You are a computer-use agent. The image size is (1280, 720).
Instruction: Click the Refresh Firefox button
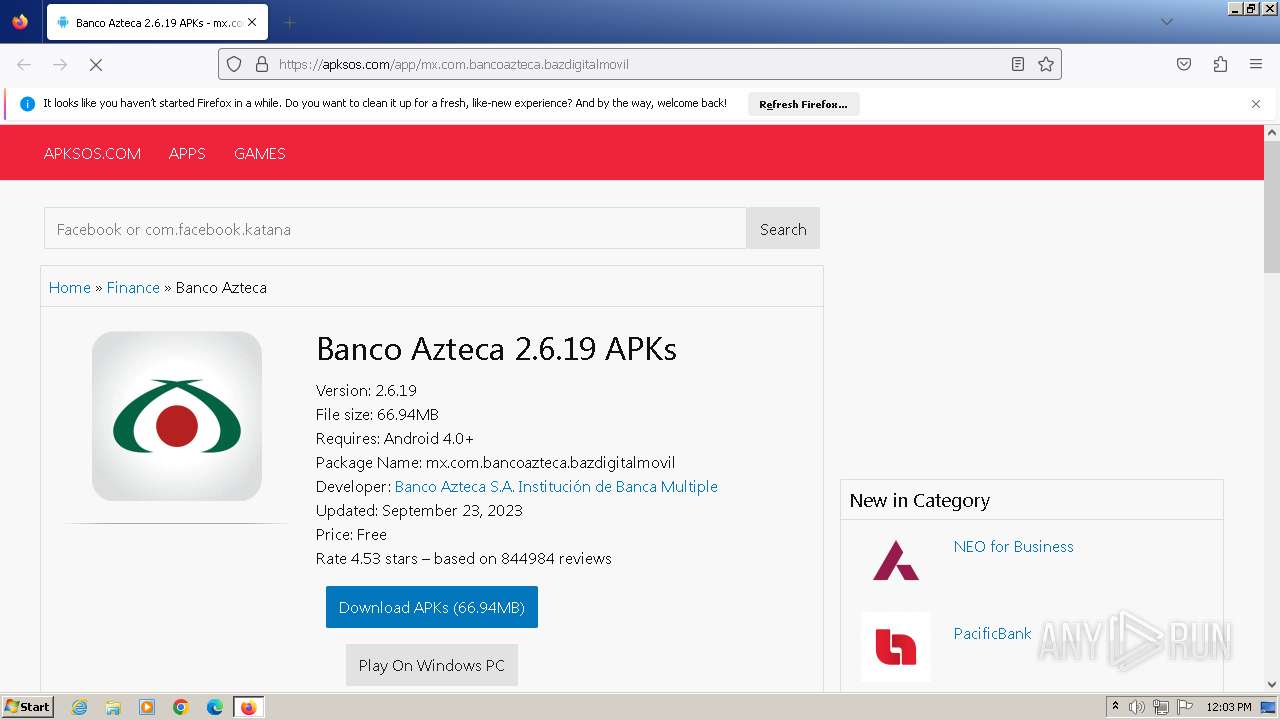coord(803,104)
